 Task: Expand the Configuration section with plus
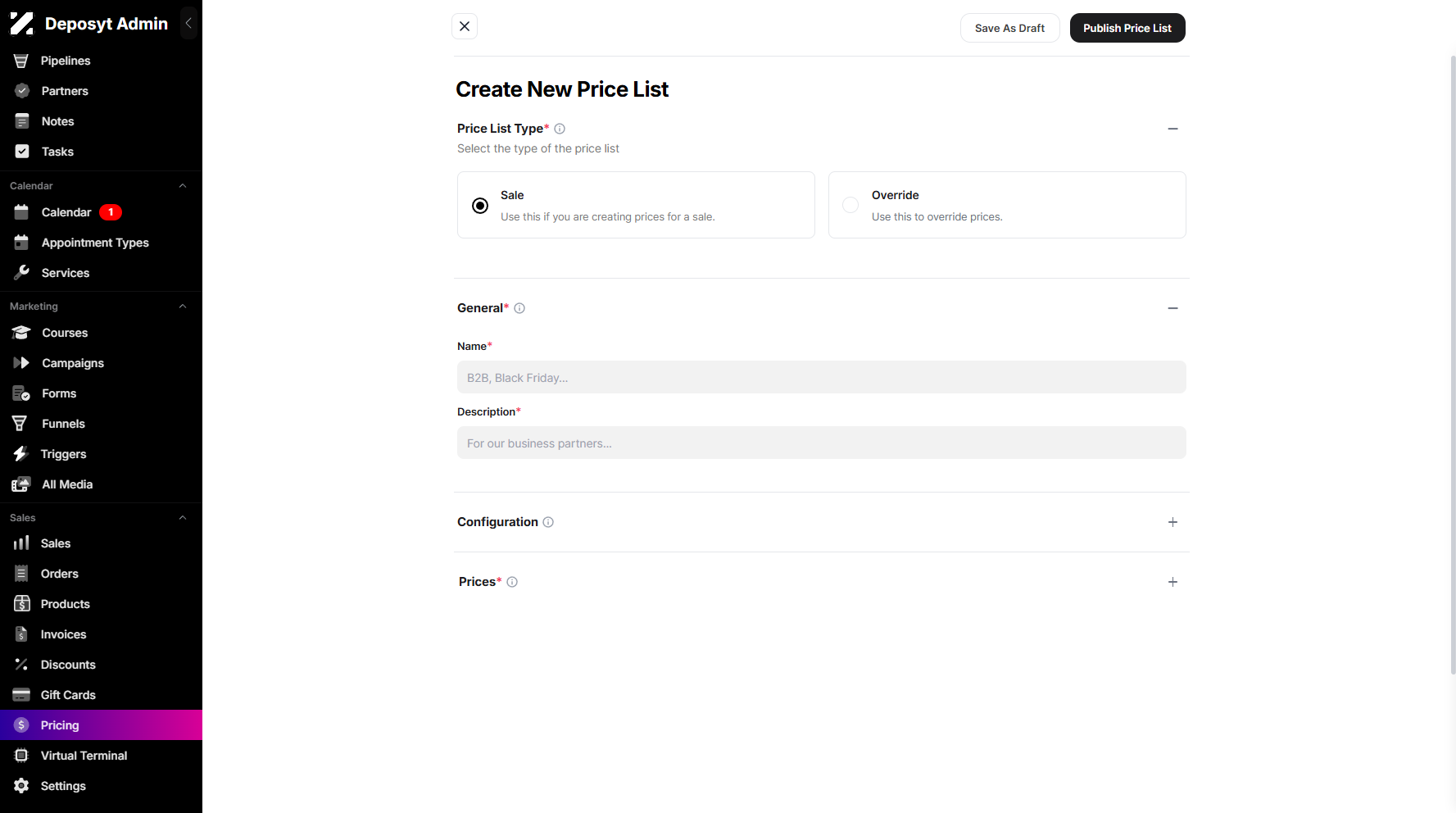tap(1173, 522)
